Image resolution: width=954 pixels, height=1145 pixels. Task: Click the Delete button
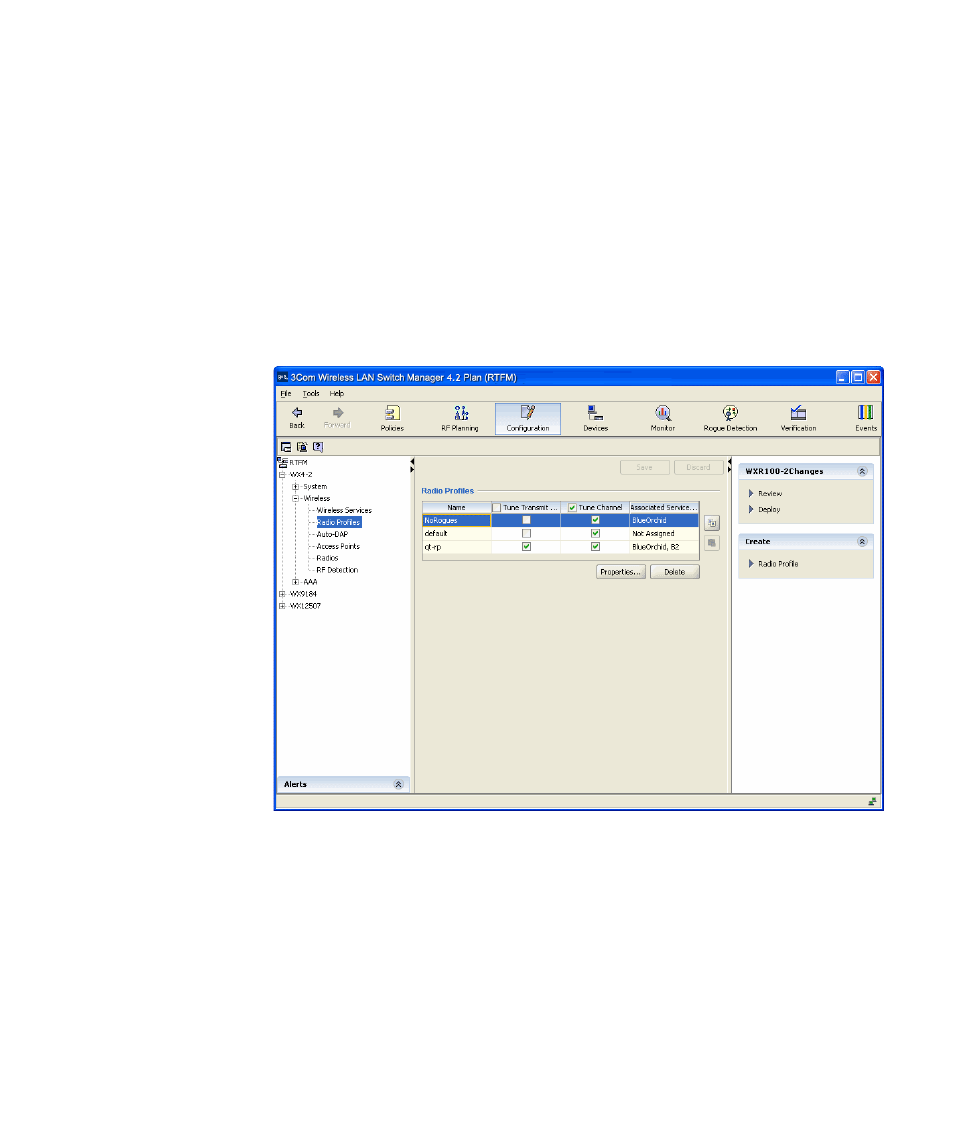coord(675,572)
